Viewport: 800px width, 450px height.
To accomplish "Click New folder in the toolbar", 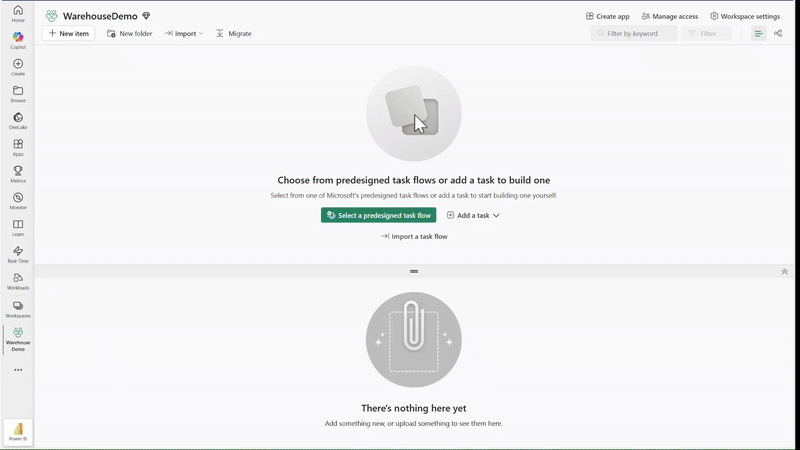I will tap(129, 34).
